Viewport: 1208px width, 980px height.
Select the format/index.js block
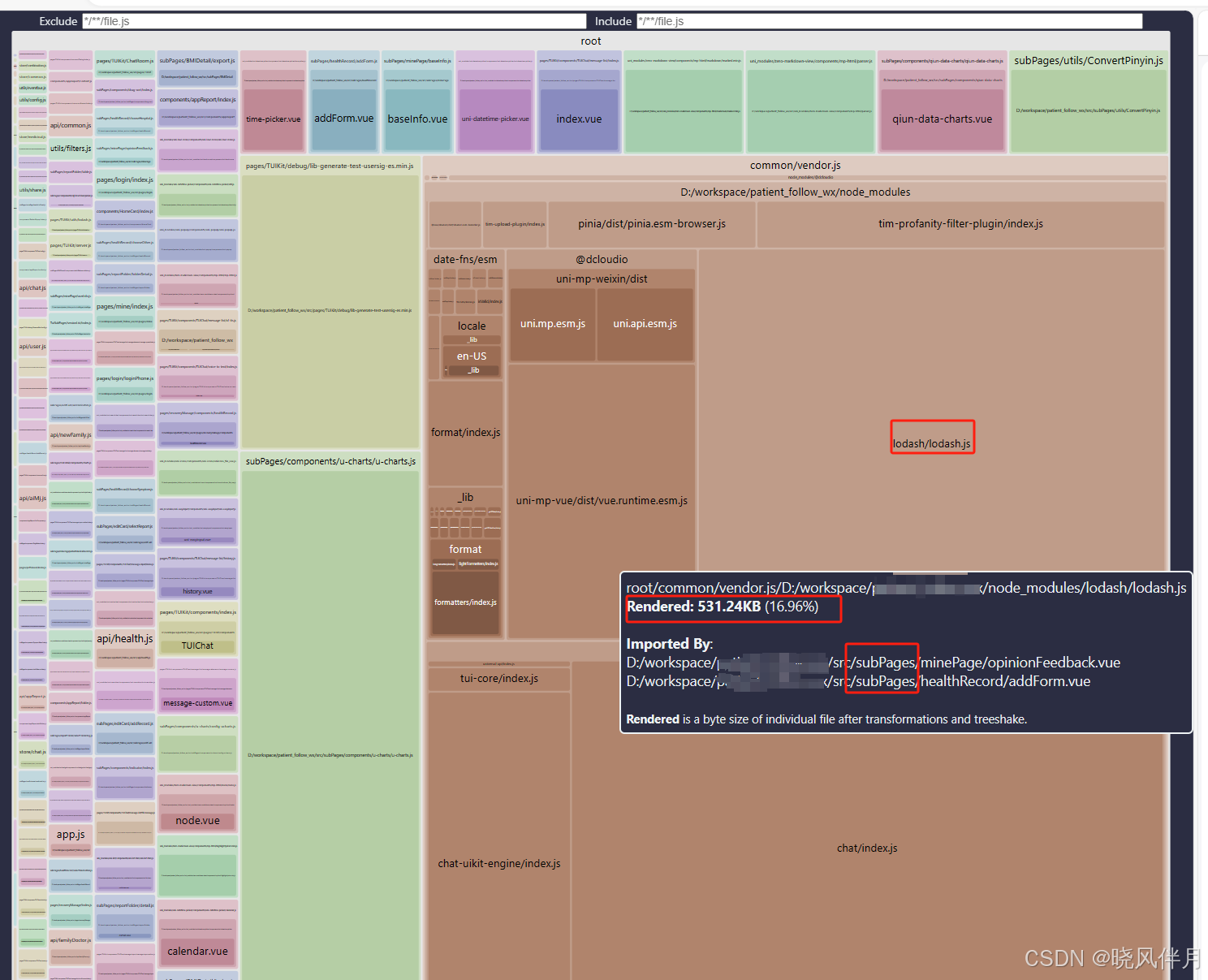[465, 433]
